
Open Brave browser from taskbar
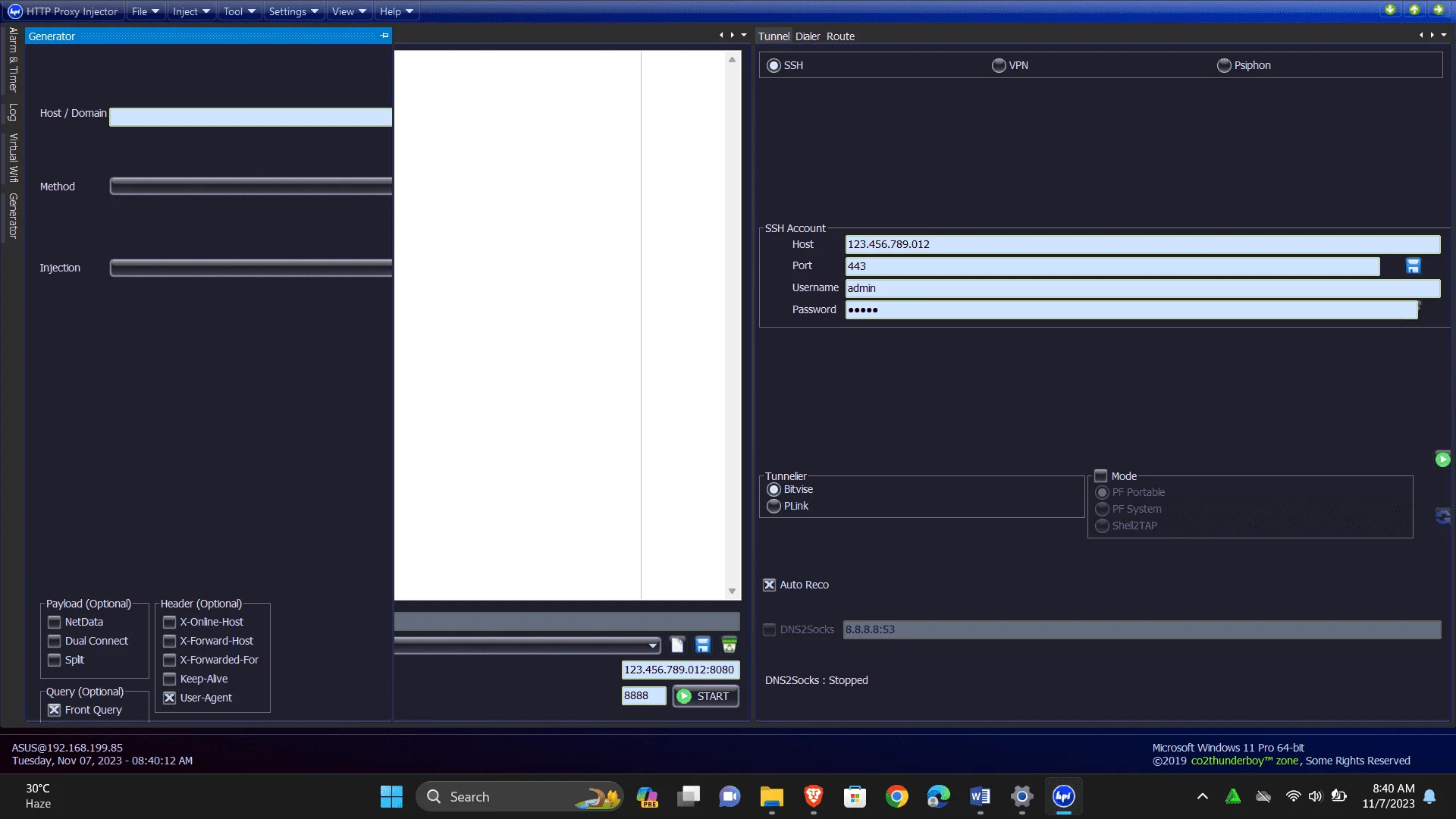(813, 796)
